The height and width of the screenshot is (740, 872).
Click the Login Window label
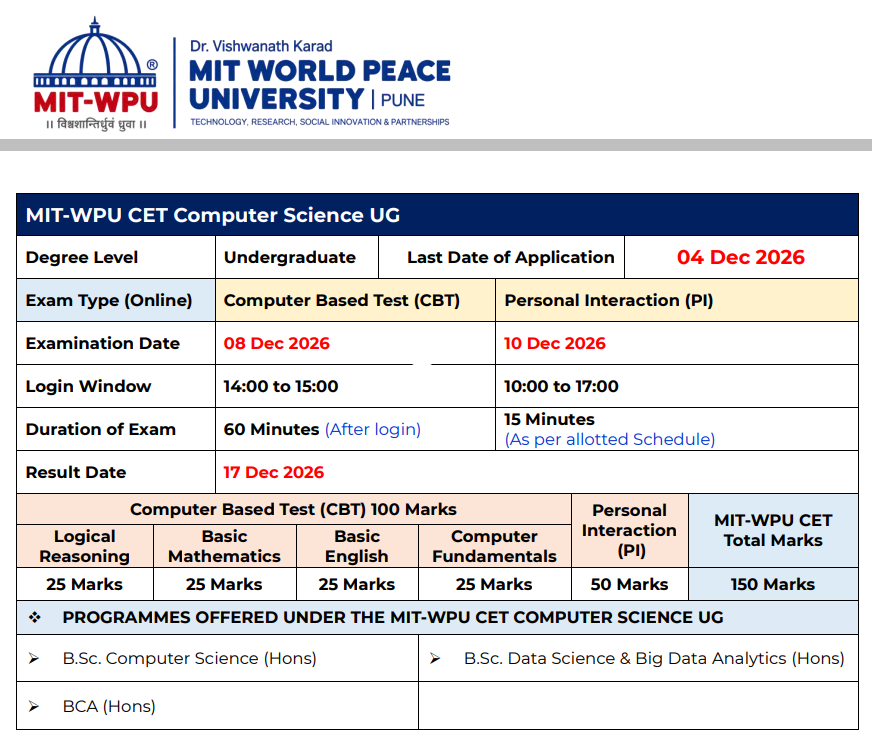tap(88, 386)
